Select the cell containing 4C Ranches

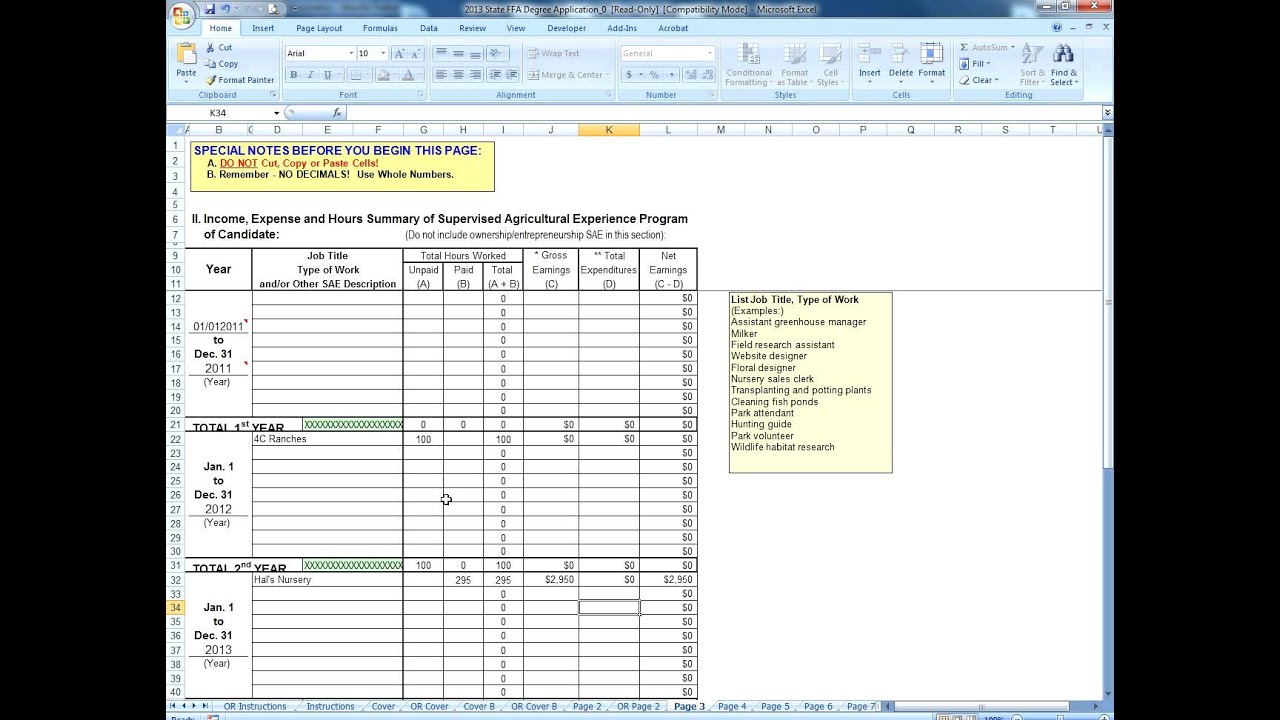pos(327,439)
